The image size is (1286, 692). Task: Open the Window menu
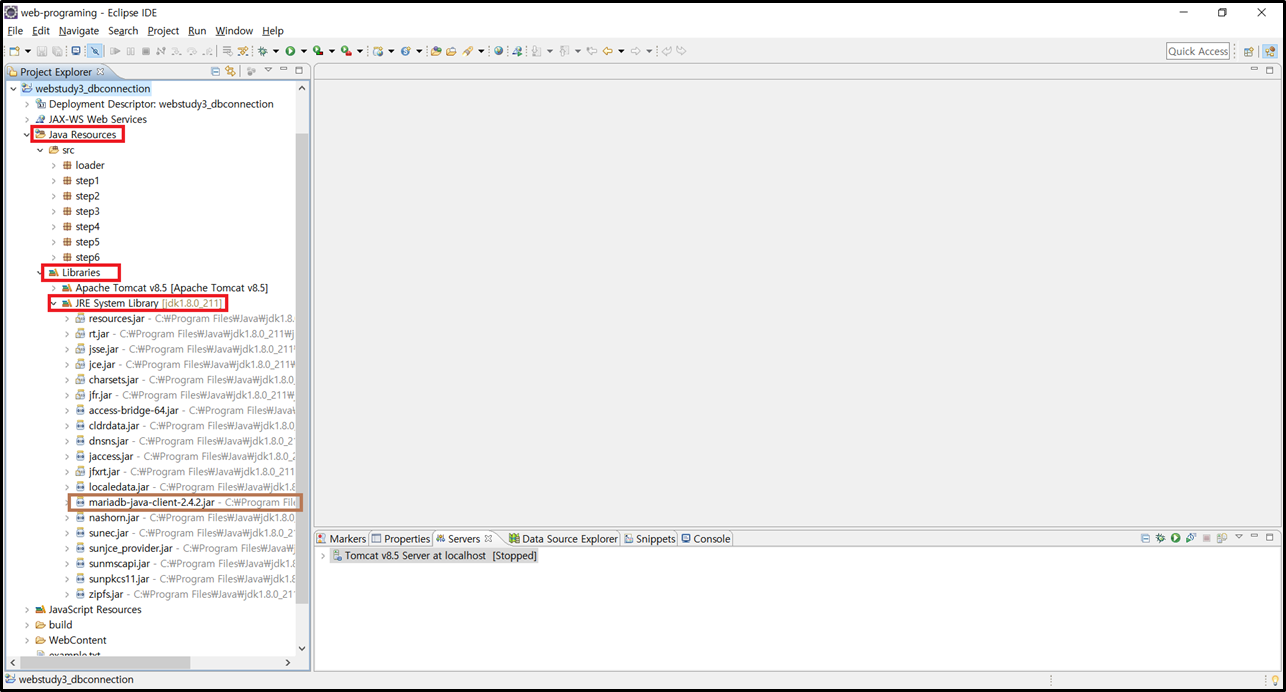pos(234,31)
